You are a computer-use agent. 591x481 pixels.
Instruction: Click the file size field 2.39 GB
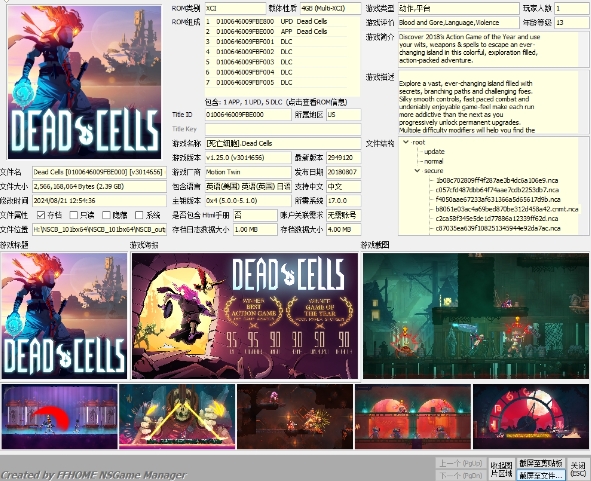pos(99,186)
